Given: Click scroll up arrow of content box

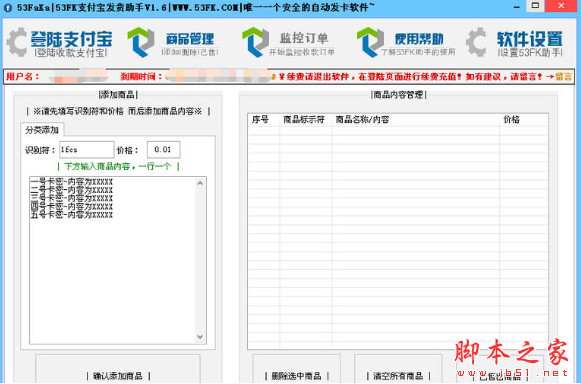Looking at the screenshot, I should [x=200, y=183].
